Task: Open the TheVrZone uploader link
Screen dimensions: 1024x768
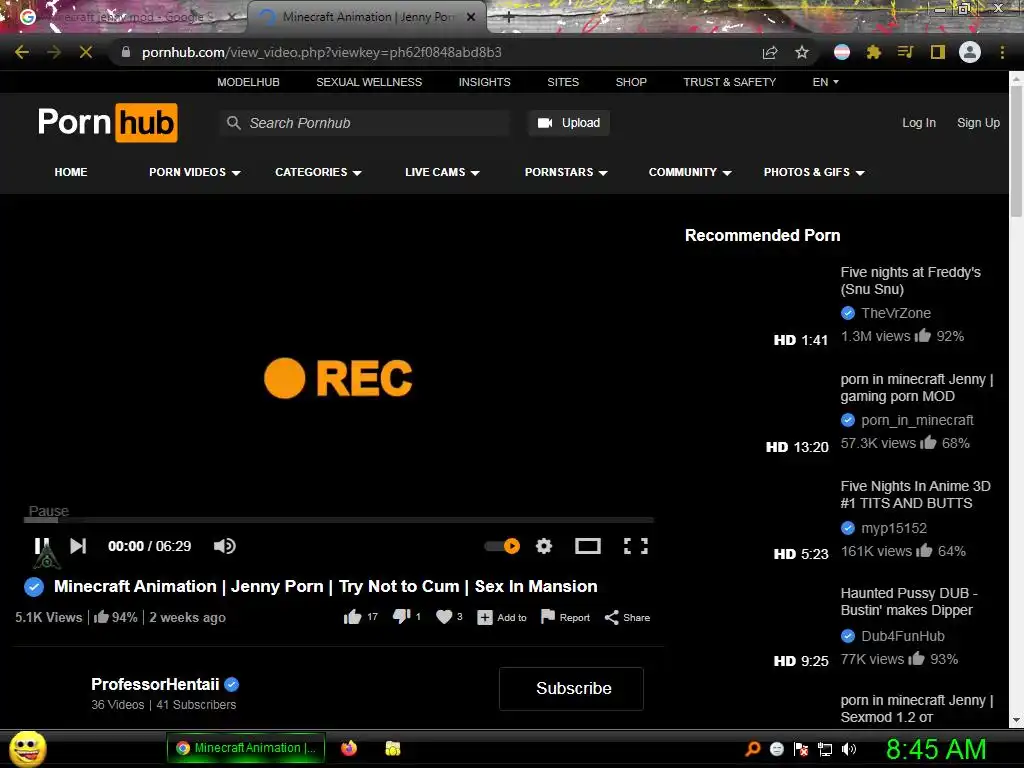Action: coord(896,313)
